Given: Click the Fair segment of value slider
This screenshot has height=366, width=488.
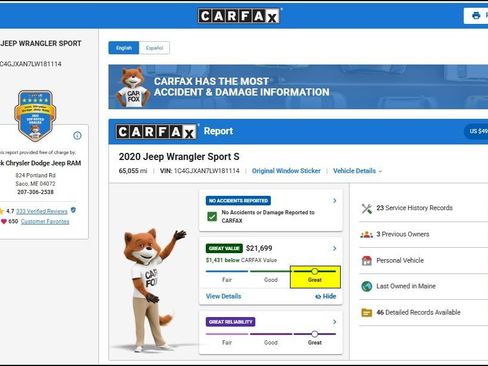Looking at the screenshot, I should [227, 271].
